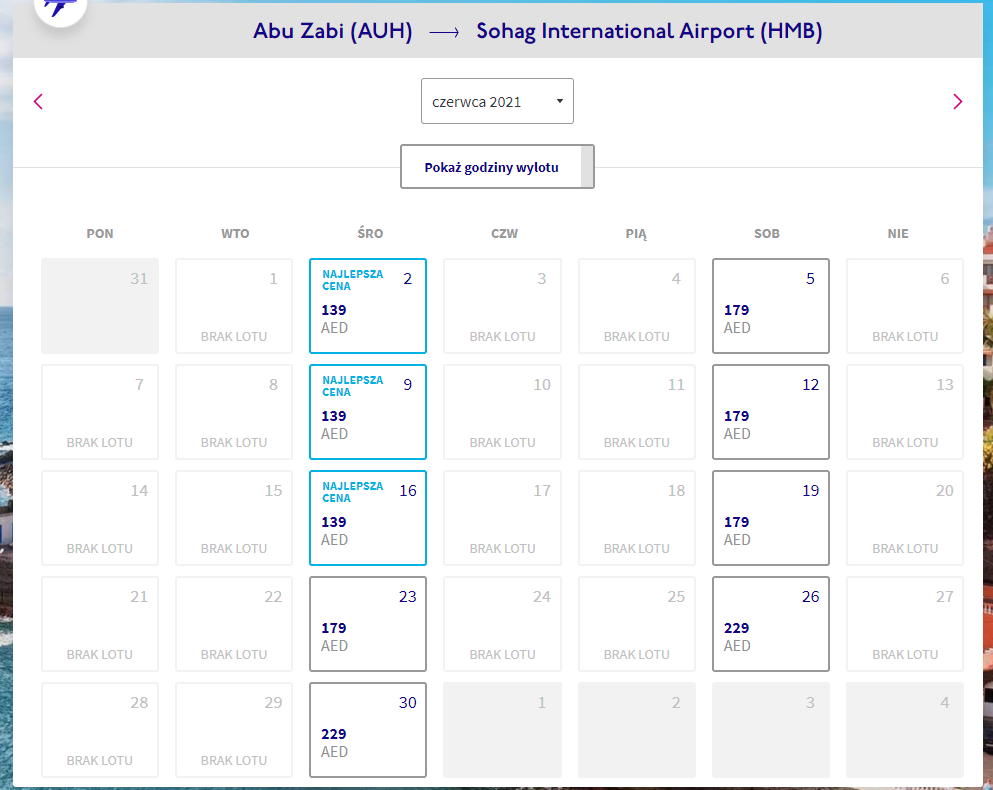This screenshot has width=993, height=790.
Task: Click the ŚRO weekday column header
Action: [x=370, y=233]
